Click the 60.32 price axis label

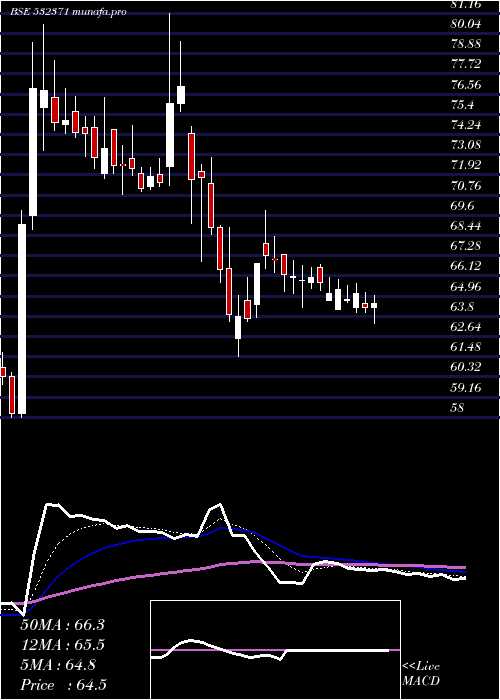[466, 367]
